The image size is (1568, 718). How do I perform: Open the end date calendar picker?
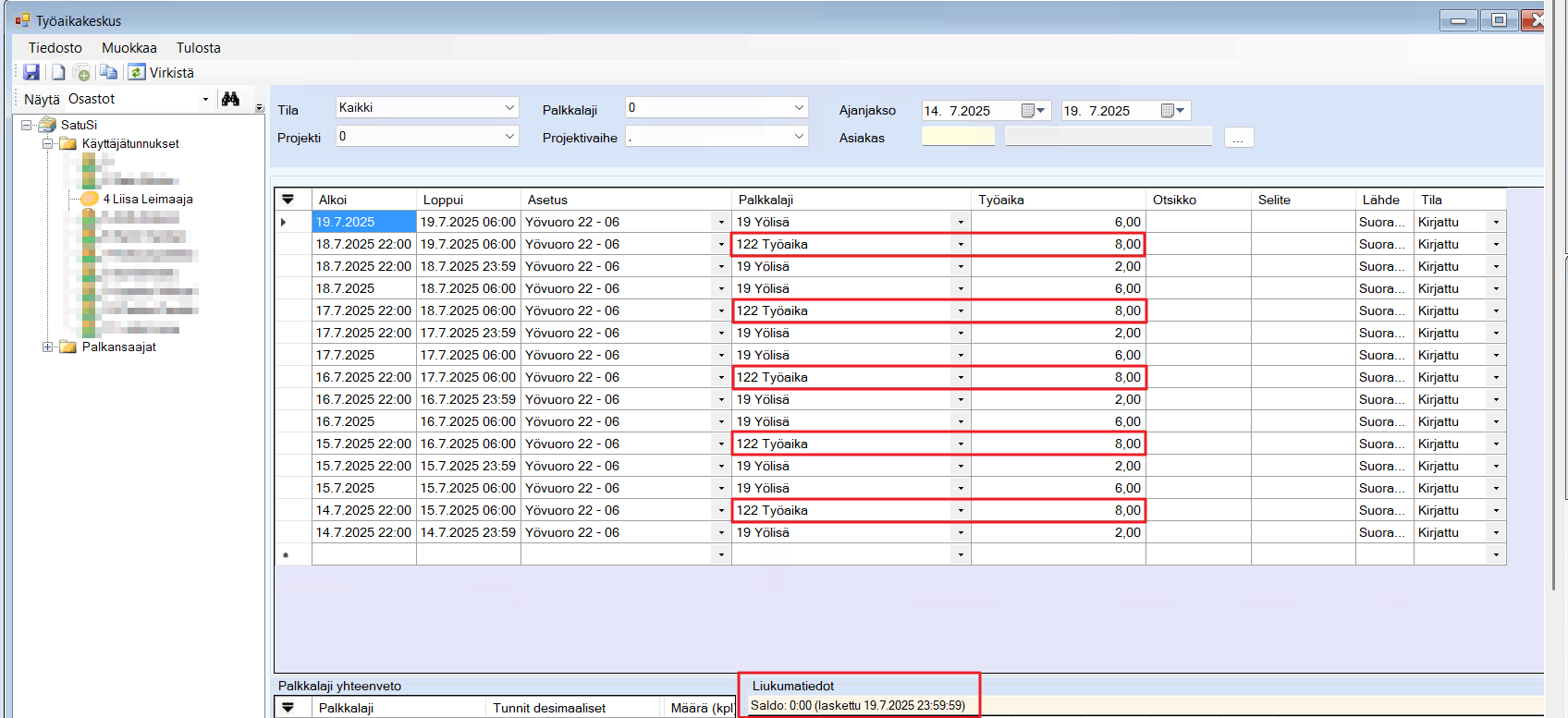coord(1172,111)
